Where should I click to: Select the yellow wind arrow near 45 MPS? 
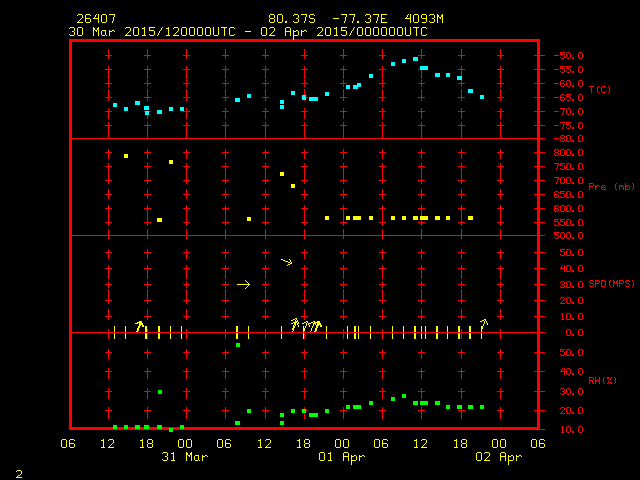[x=286, y=262]
